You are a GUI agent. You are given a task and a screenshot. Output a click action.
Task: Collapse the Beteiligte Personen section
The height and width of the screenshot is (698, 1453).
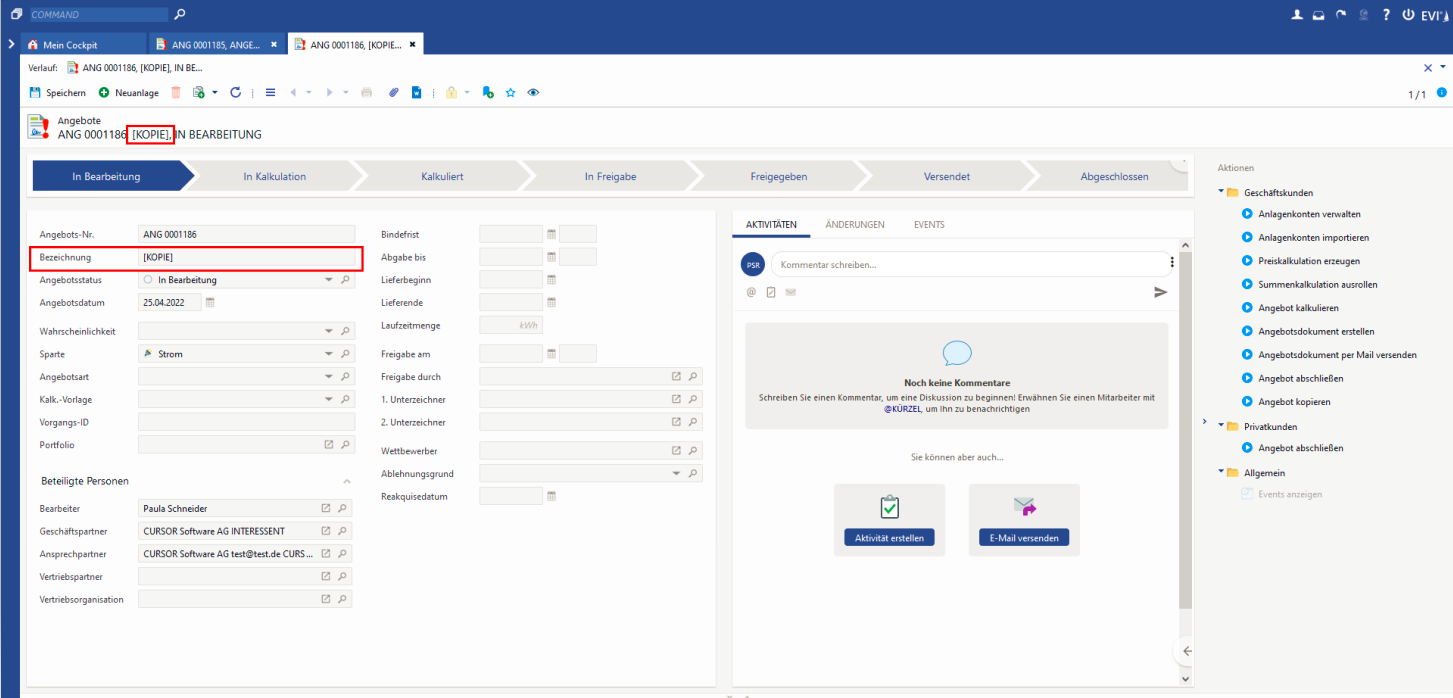pyautogui.click(x=346, y=481)
